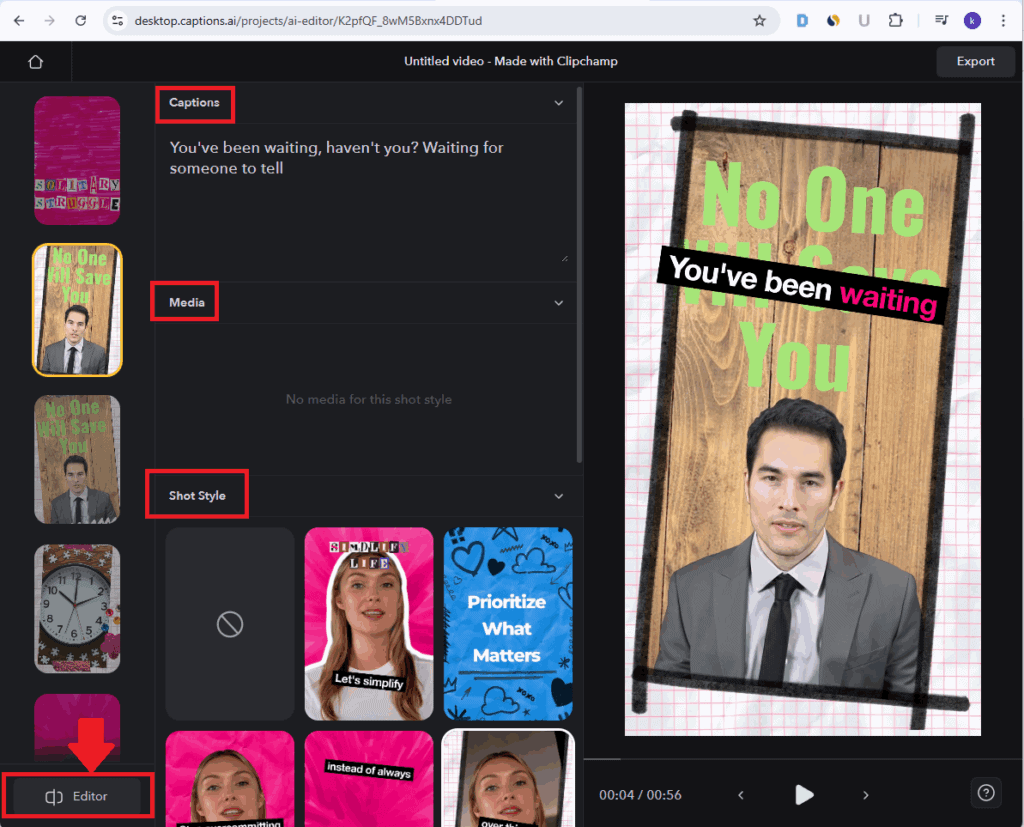Click the browser forward arrow
This screenshot has width=1024, height=827.
click(50, 21)
